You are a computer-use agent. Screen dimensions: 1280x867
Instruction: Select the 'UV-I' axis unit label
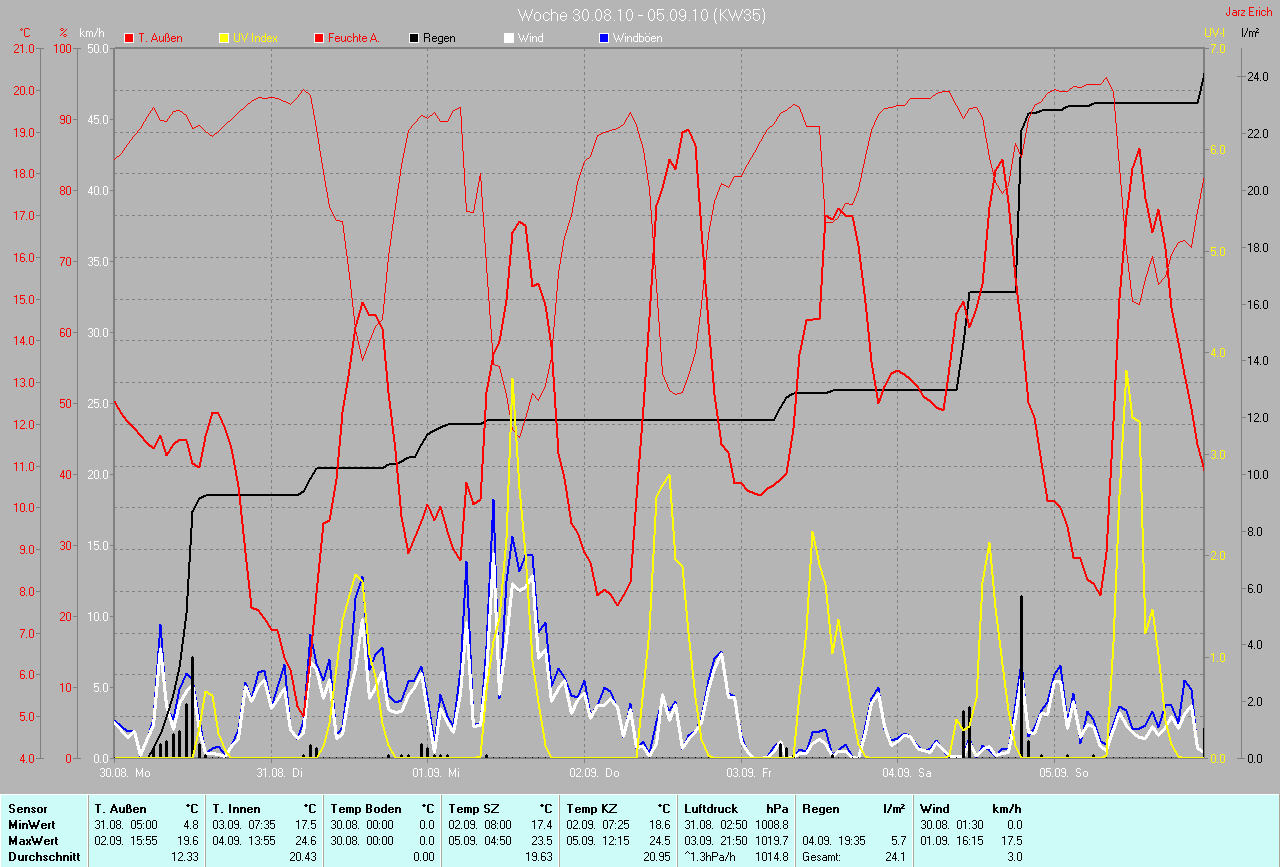1215,33
